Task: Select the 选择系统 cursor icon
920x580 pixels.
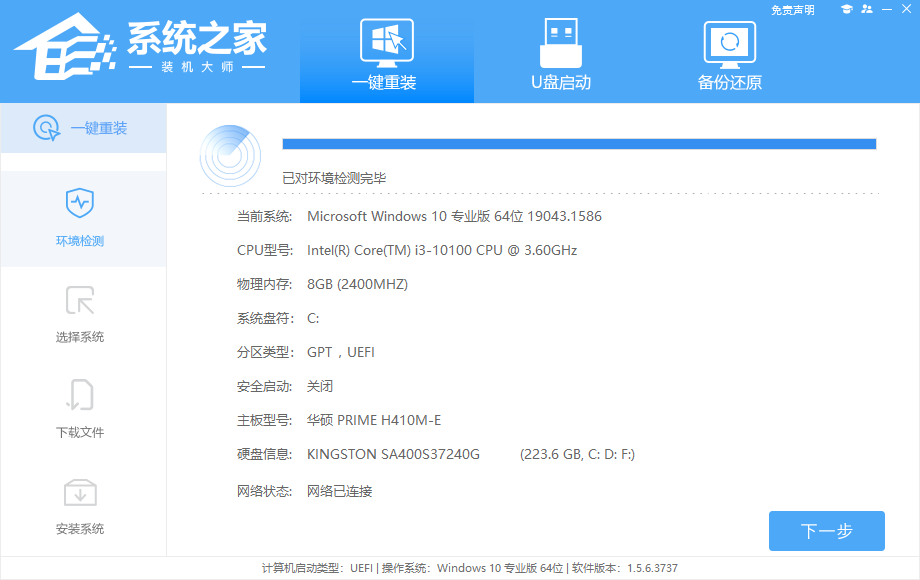Action: pos(80,300)
